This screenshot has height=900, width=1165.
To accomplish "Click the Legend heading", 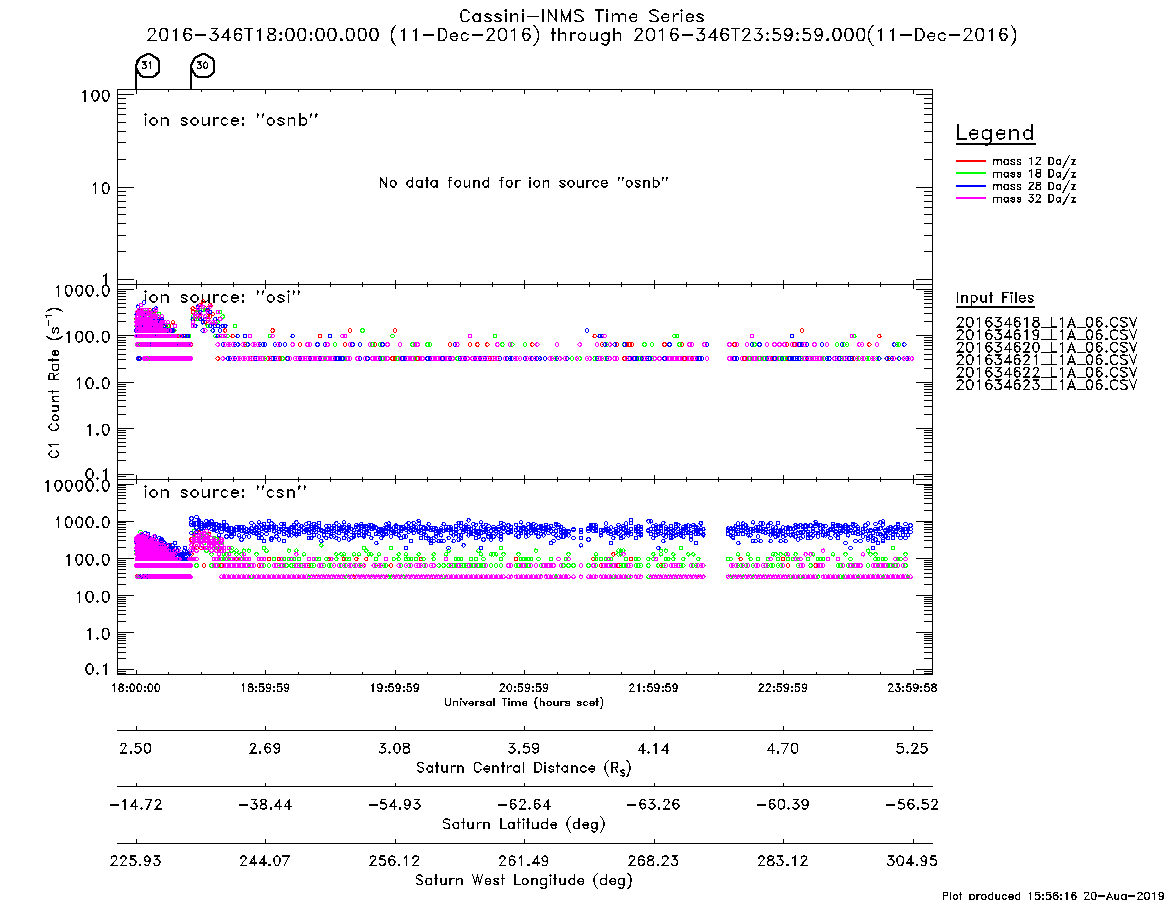I will click(x=995, y=133).
